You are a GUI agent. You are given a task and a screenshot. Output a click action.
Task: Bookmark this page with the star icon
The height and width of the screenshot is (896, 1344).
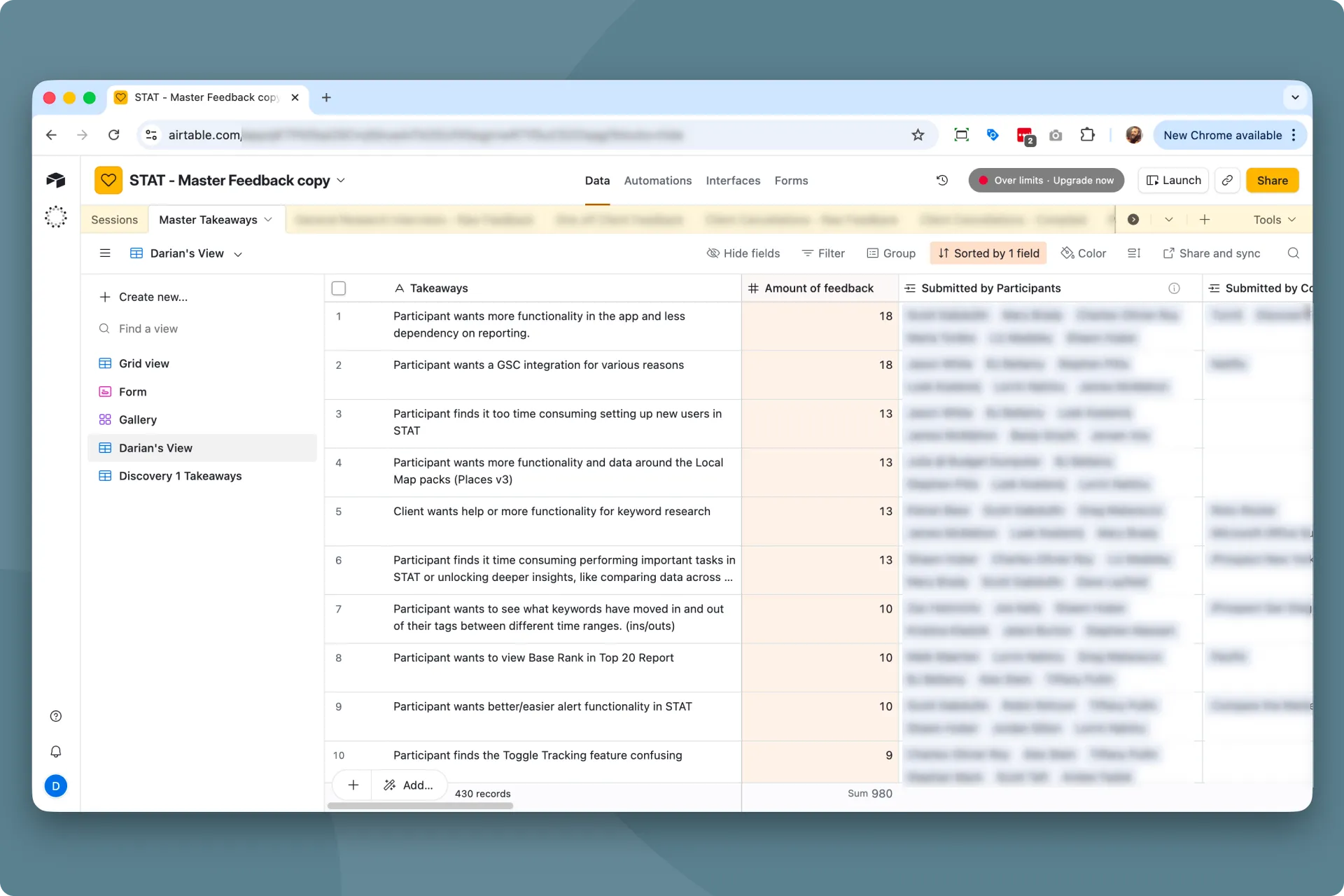click(x=918, y=135)
